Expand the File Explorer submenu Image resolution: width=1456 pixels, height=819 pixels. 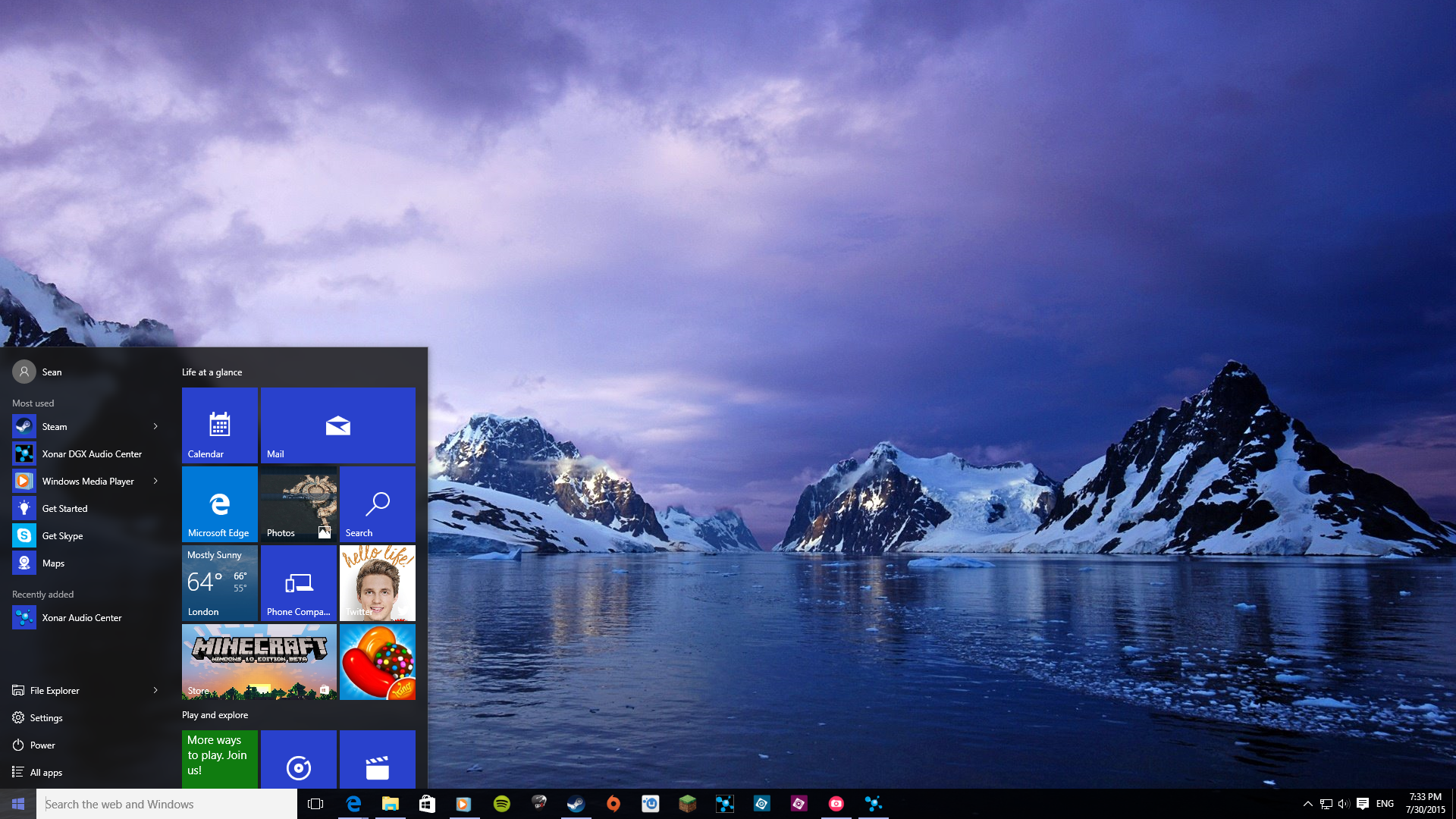tap(156, 690)
